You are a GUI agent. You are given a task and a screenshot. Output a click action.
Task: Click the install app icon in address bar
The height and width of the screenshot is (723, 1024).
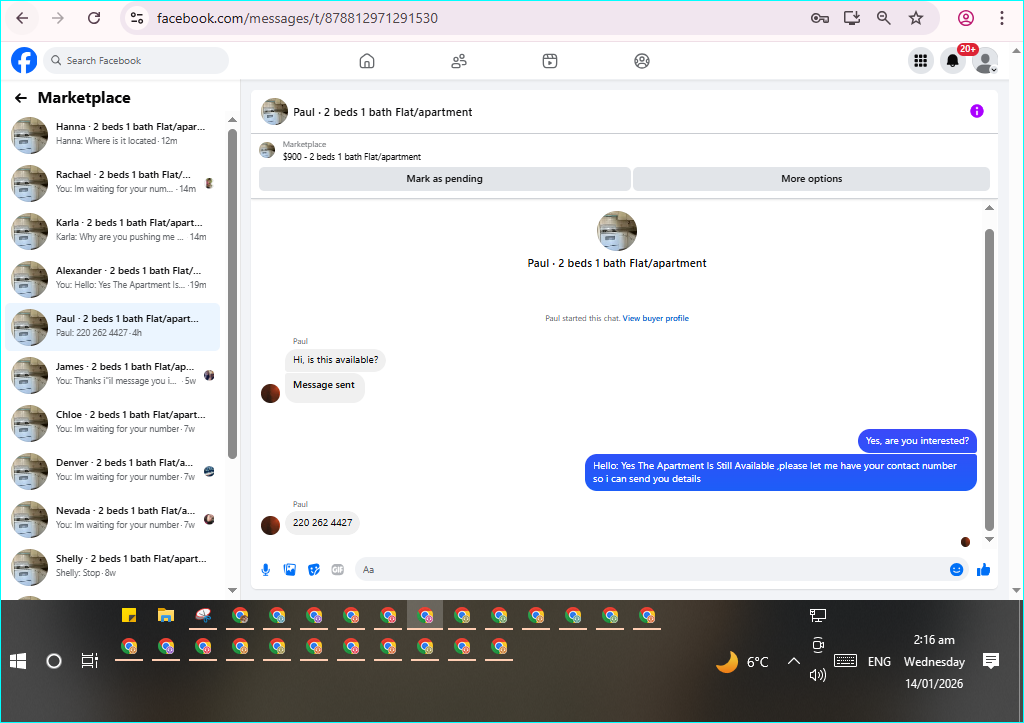852,18
